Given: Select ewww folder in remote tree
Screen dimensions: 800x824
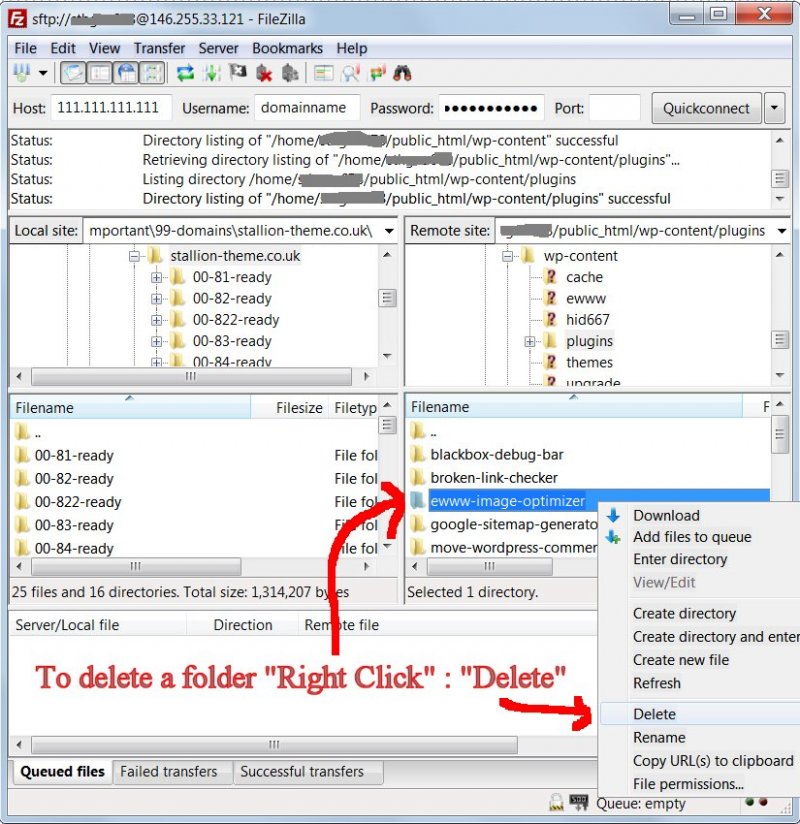Looking at the screenshot, I should 586,298.
